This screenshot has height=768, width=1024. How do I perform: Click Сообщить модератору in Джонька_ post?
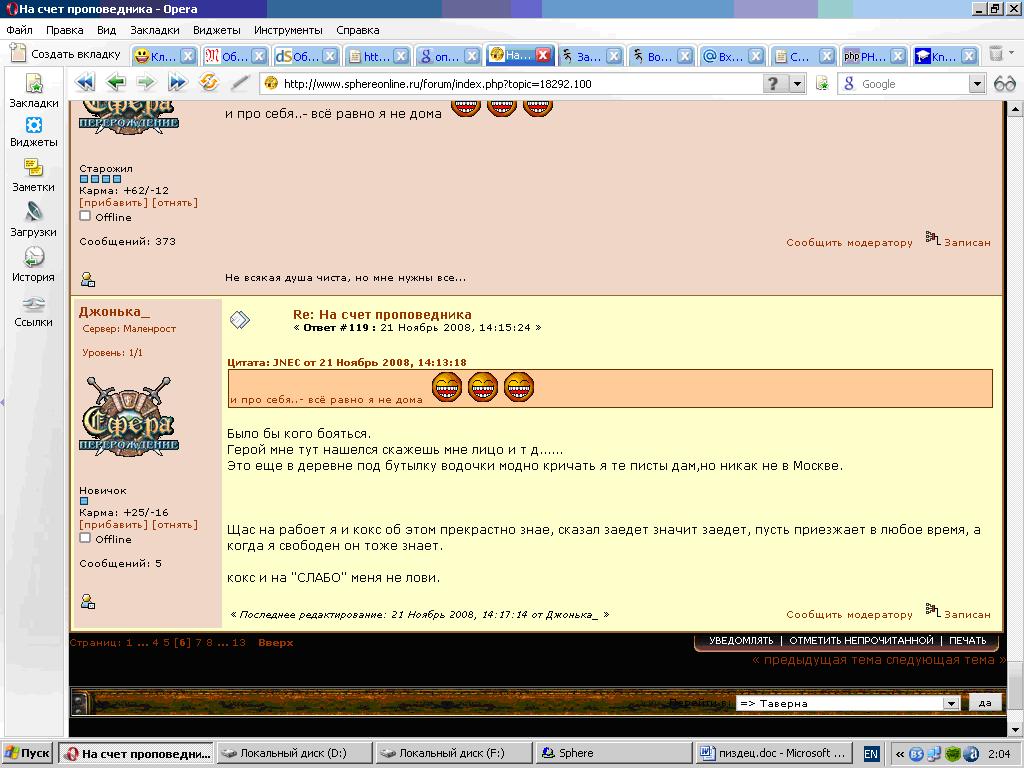coord(849,615)
